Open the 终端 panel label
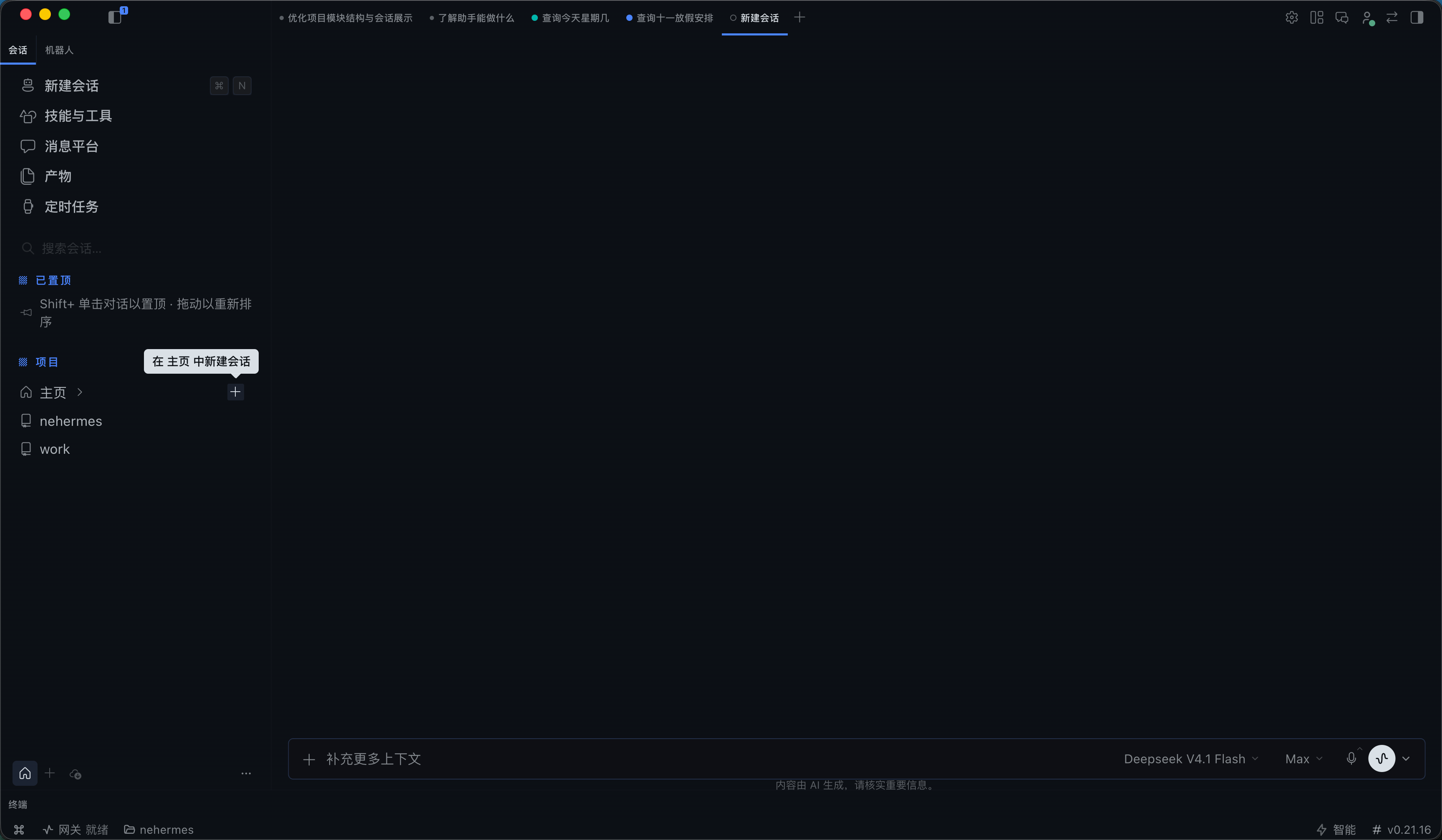Image resolution: width=1442 pixels, height=840 pixels. pos(18,805)
